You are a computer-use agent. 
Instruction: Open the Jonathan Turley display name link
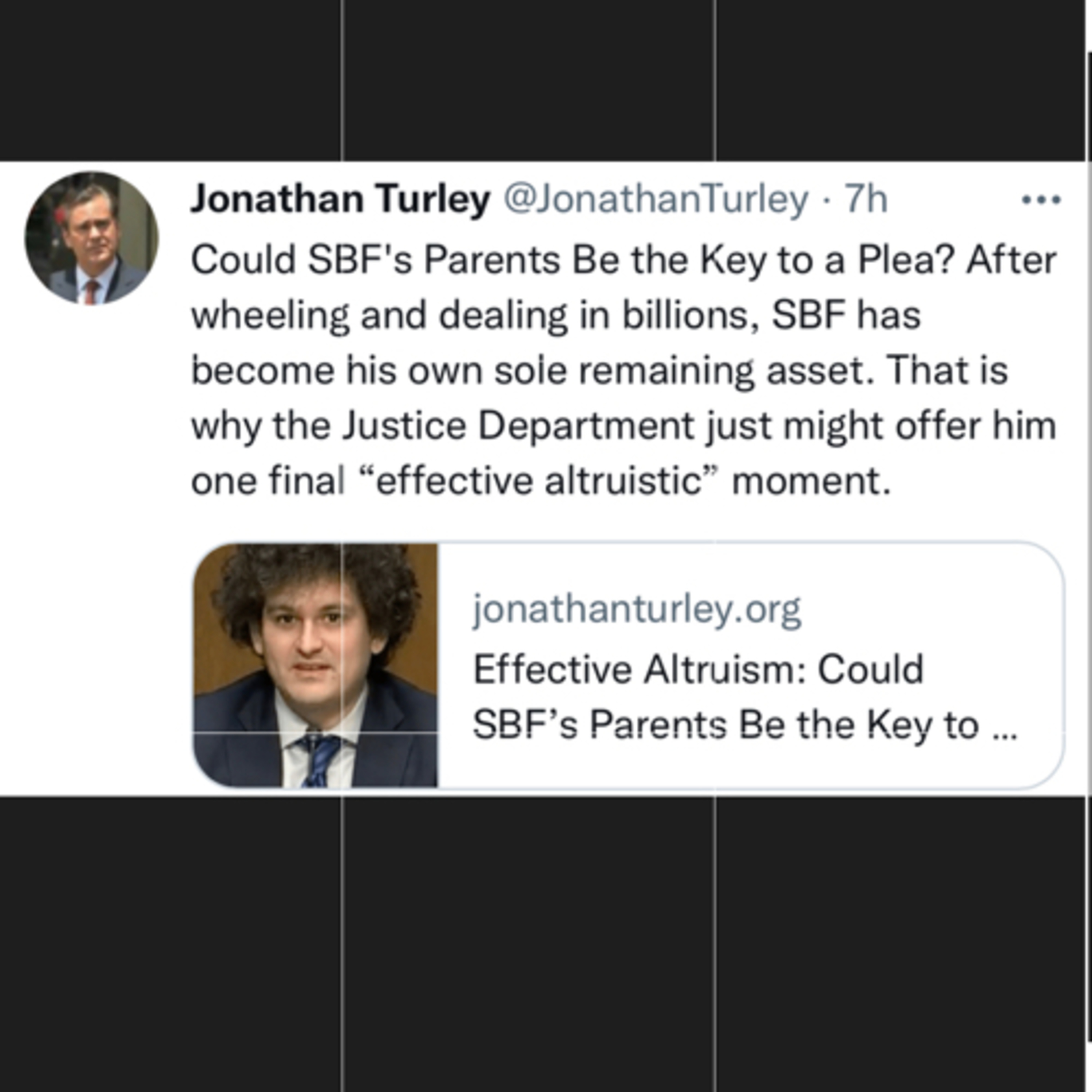(340, 199)
